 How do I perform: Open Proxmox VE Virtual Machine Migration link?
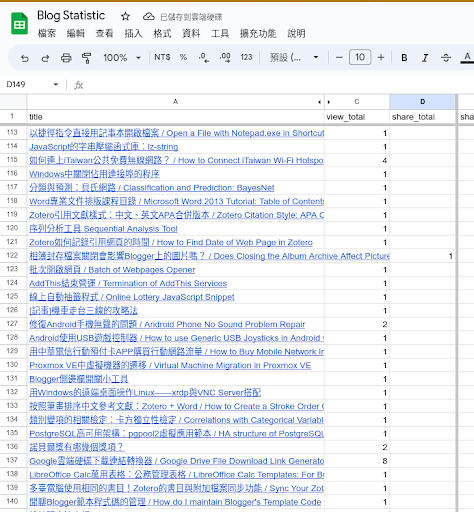170,365
